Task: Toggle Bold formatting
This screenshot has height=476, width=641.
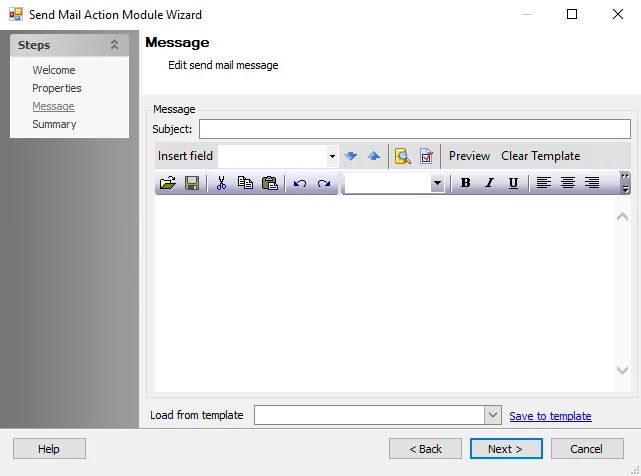Action: point(465,183)
